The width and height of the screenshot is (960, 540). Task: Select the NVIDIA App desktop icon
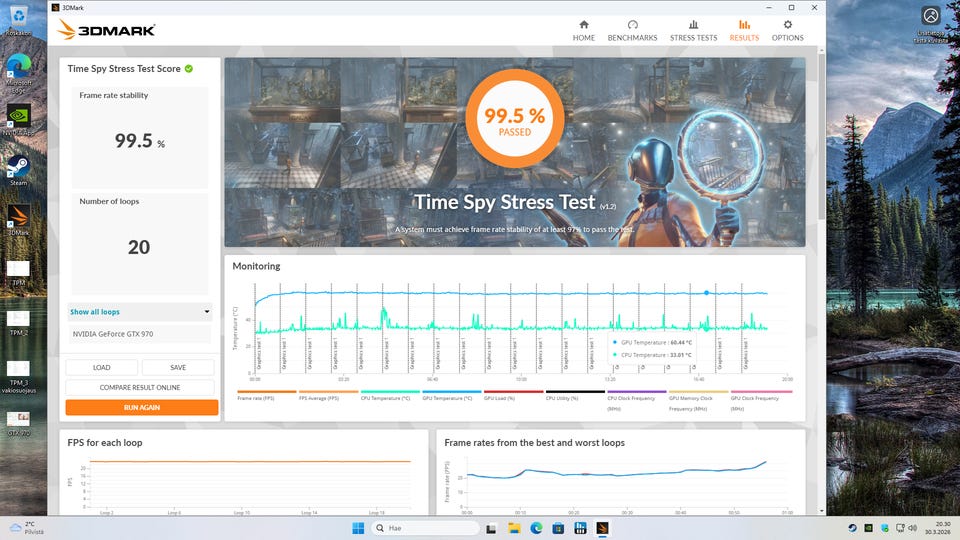(18, 119)
